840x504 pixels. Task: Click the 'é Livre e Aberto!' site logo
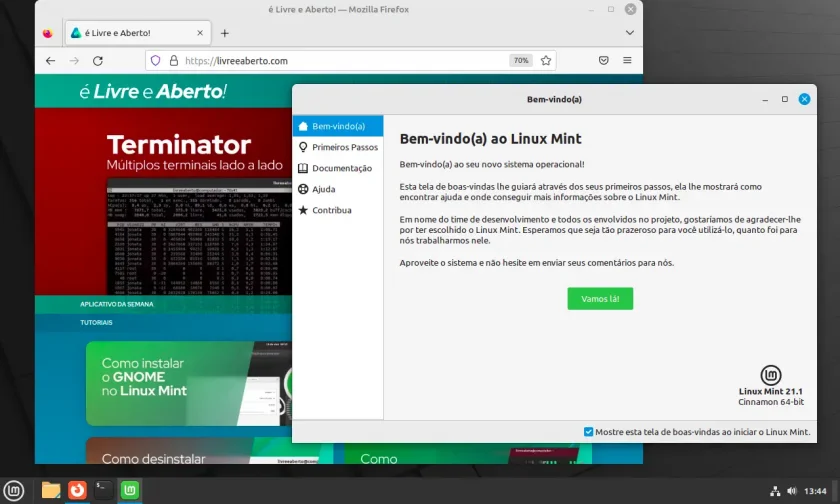coord(153,91)
